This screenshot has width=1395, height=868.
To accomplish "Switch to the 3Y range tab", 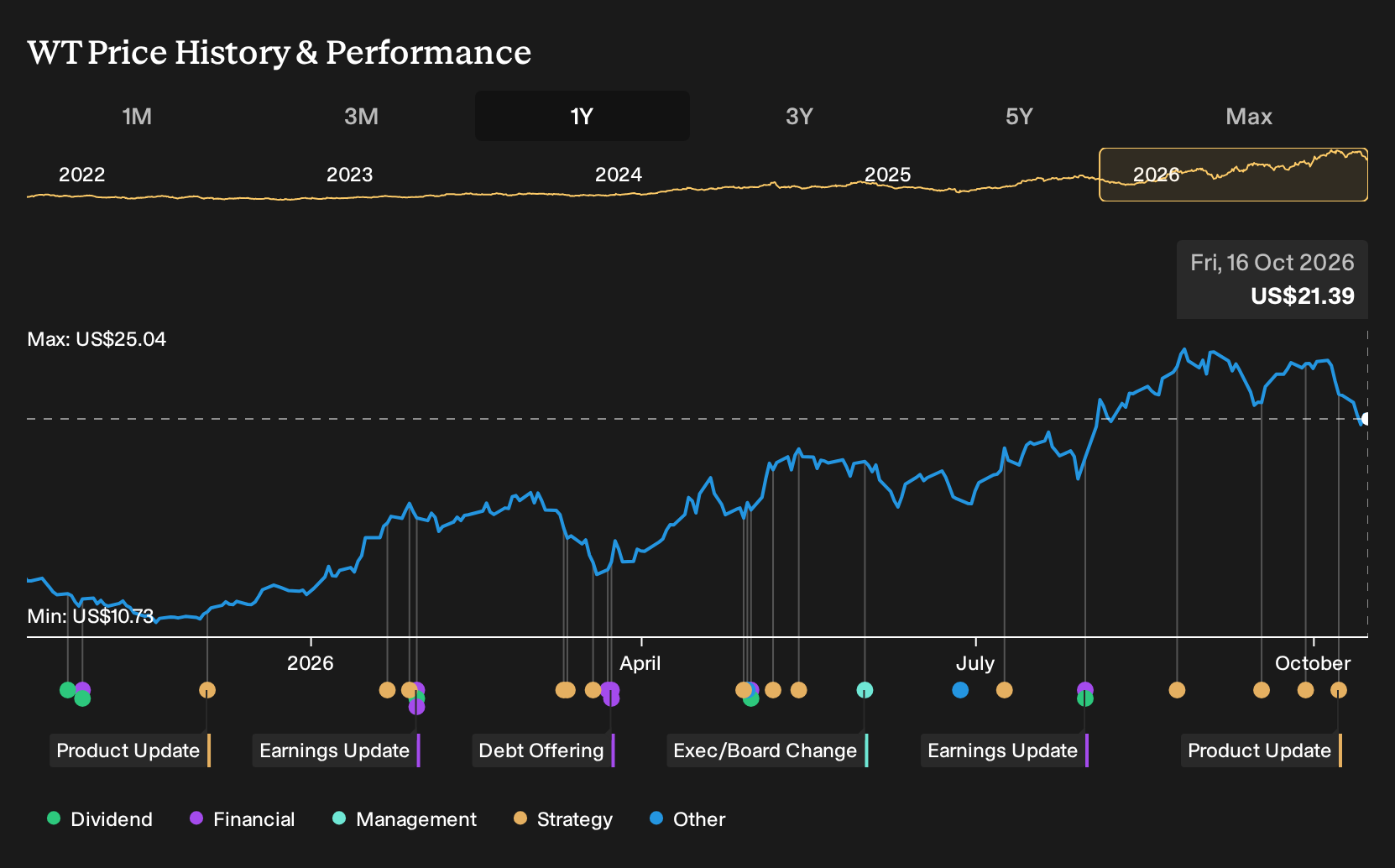I will click(x=799, y=116).
